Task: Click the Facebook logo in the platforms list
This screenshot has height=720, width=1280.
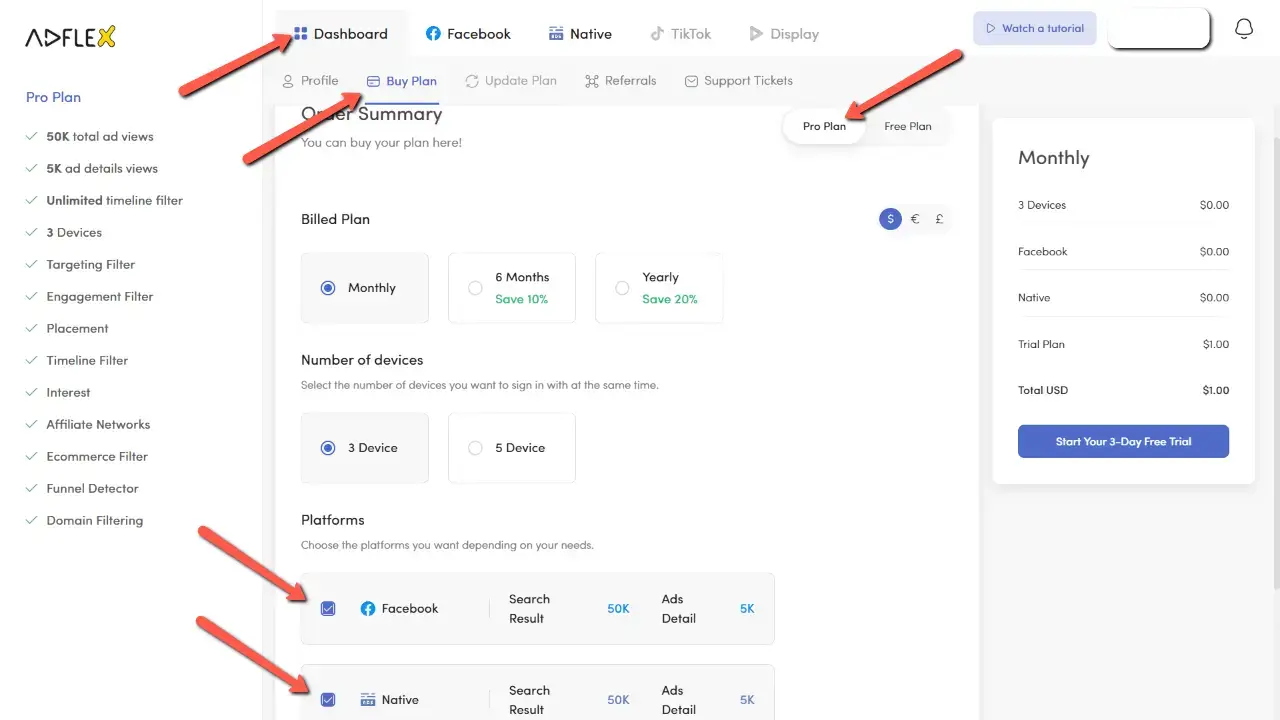Action: click(369, 608)
